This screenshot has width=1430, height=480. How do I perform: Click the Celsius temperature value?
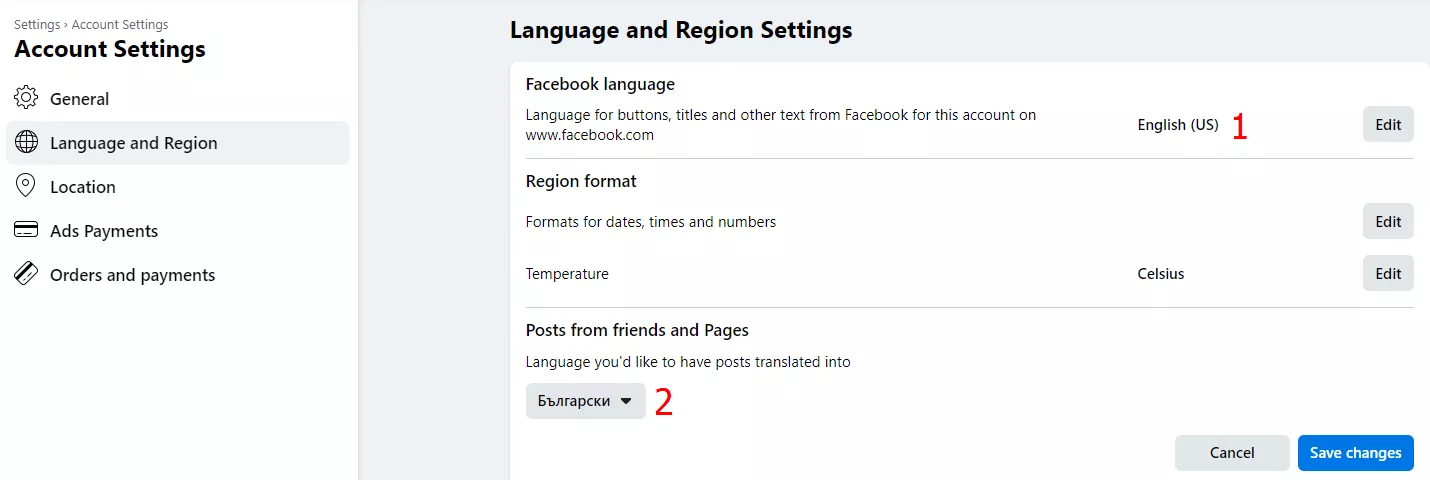point(1161,274)
